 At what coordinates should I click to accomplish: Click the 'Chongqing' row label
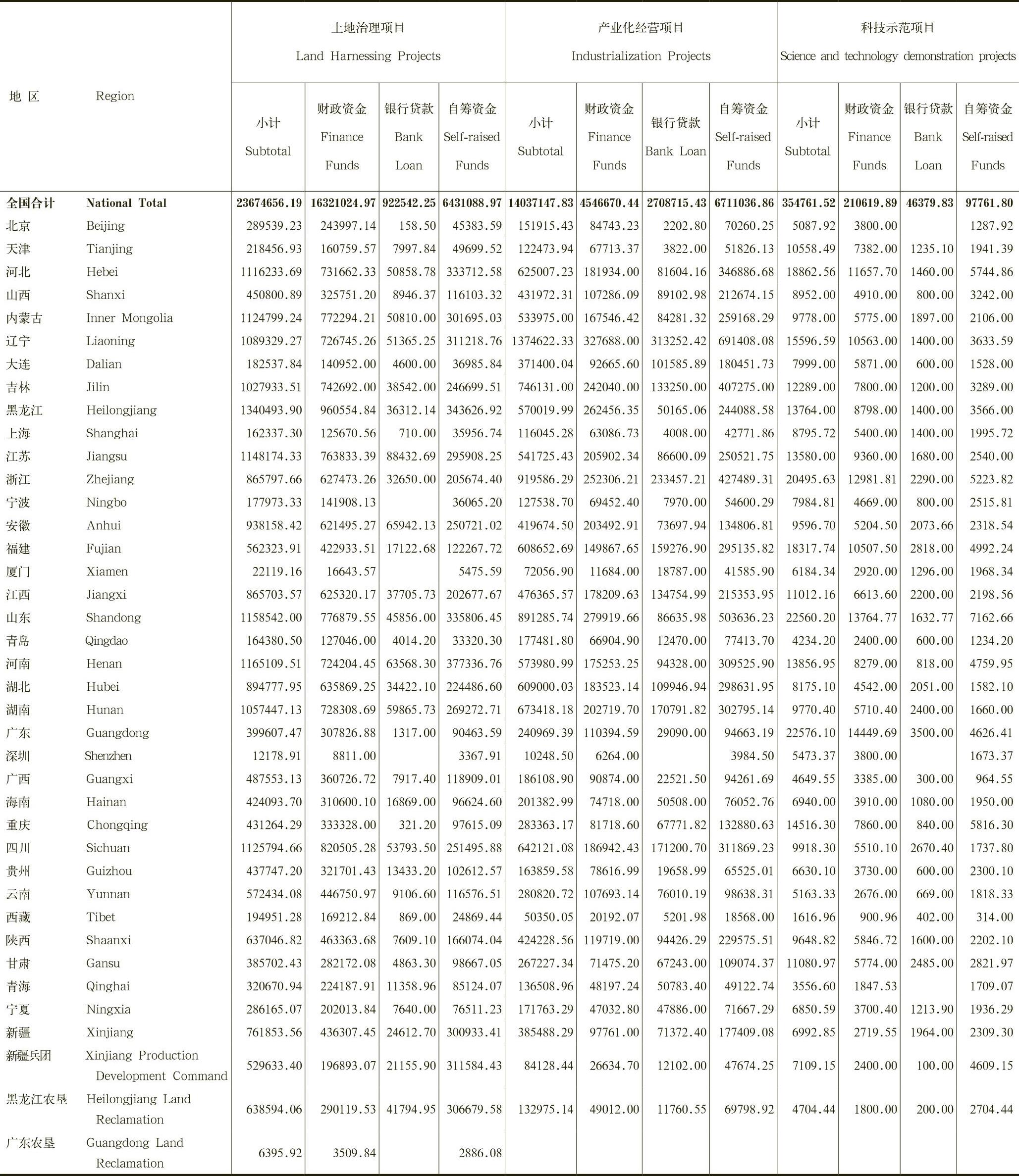(117, 825)
